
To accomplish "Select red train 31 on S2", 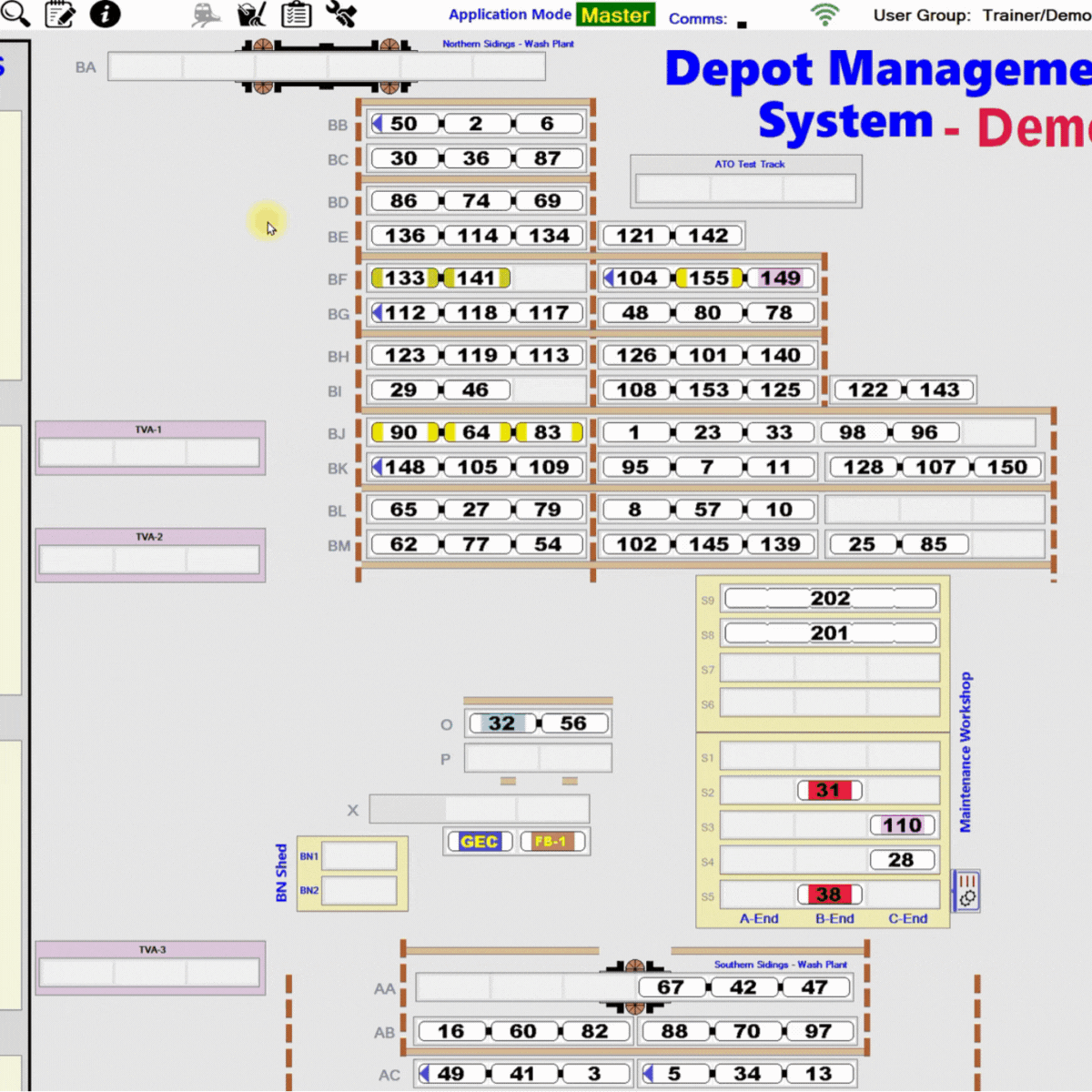I will click(829, 791).
